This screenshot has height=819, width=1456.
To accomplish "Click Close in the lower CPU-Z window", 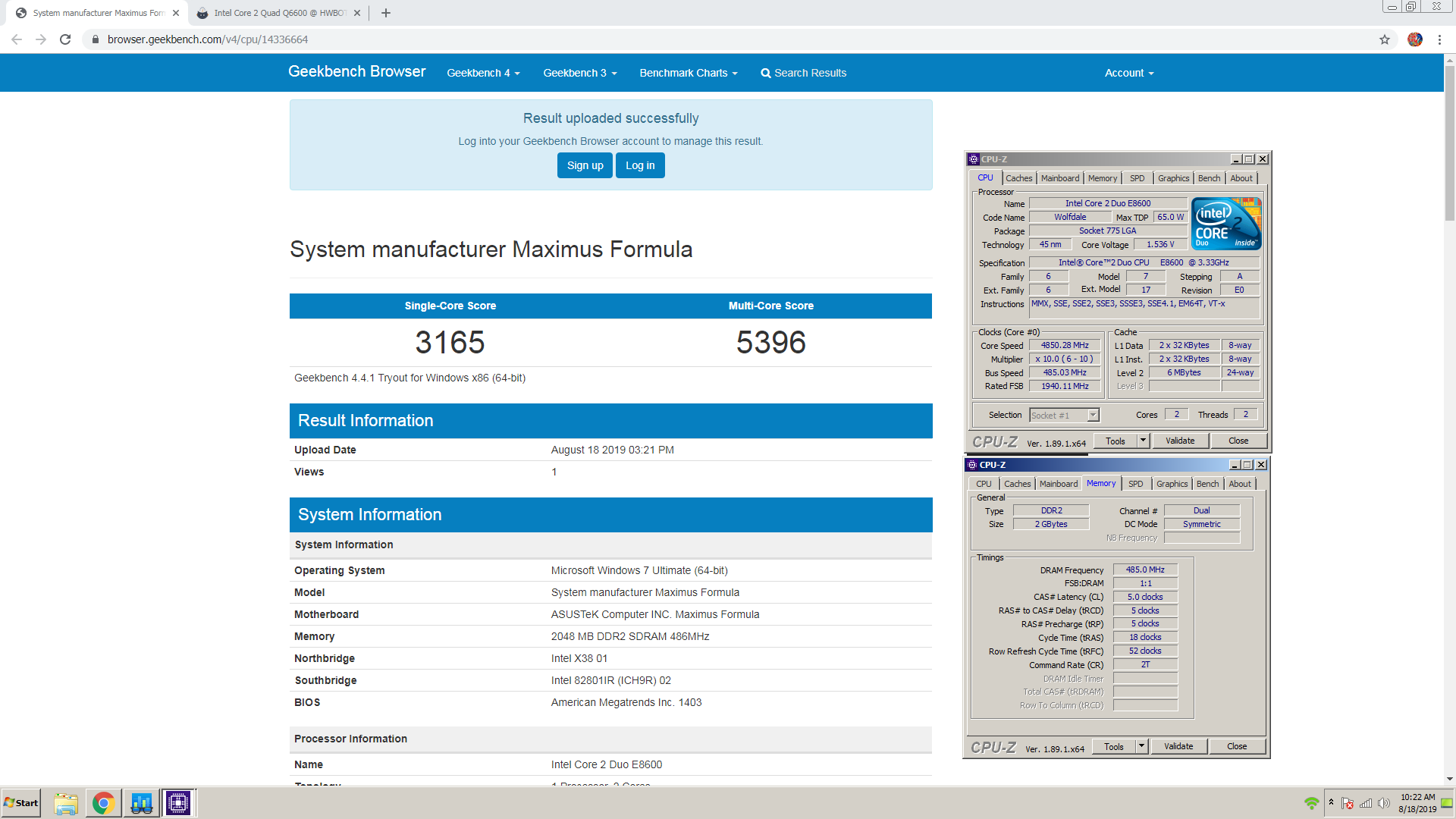I will tap(1237, 746).
